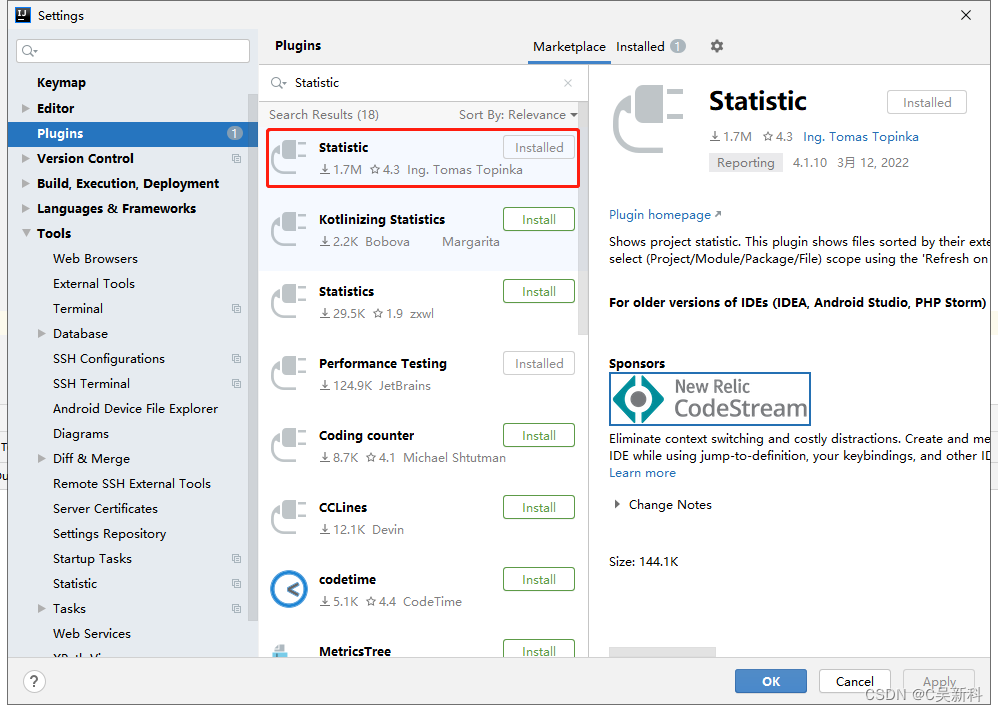Expand Languages & Frameworks node
This screenshot has width=998, height=712.
pos(25,208)
